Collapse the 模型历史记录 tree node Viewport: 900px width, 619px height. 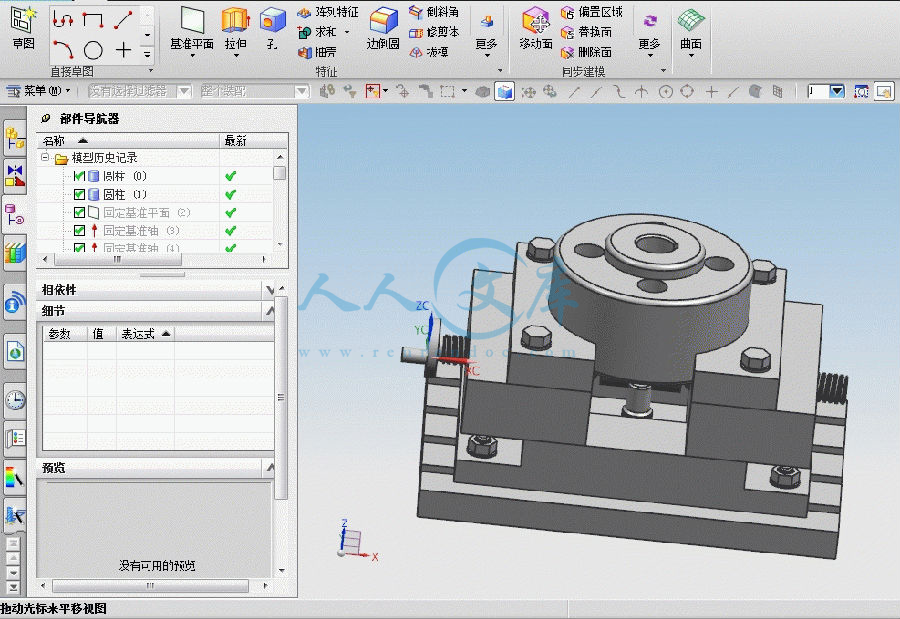point(45,157)
